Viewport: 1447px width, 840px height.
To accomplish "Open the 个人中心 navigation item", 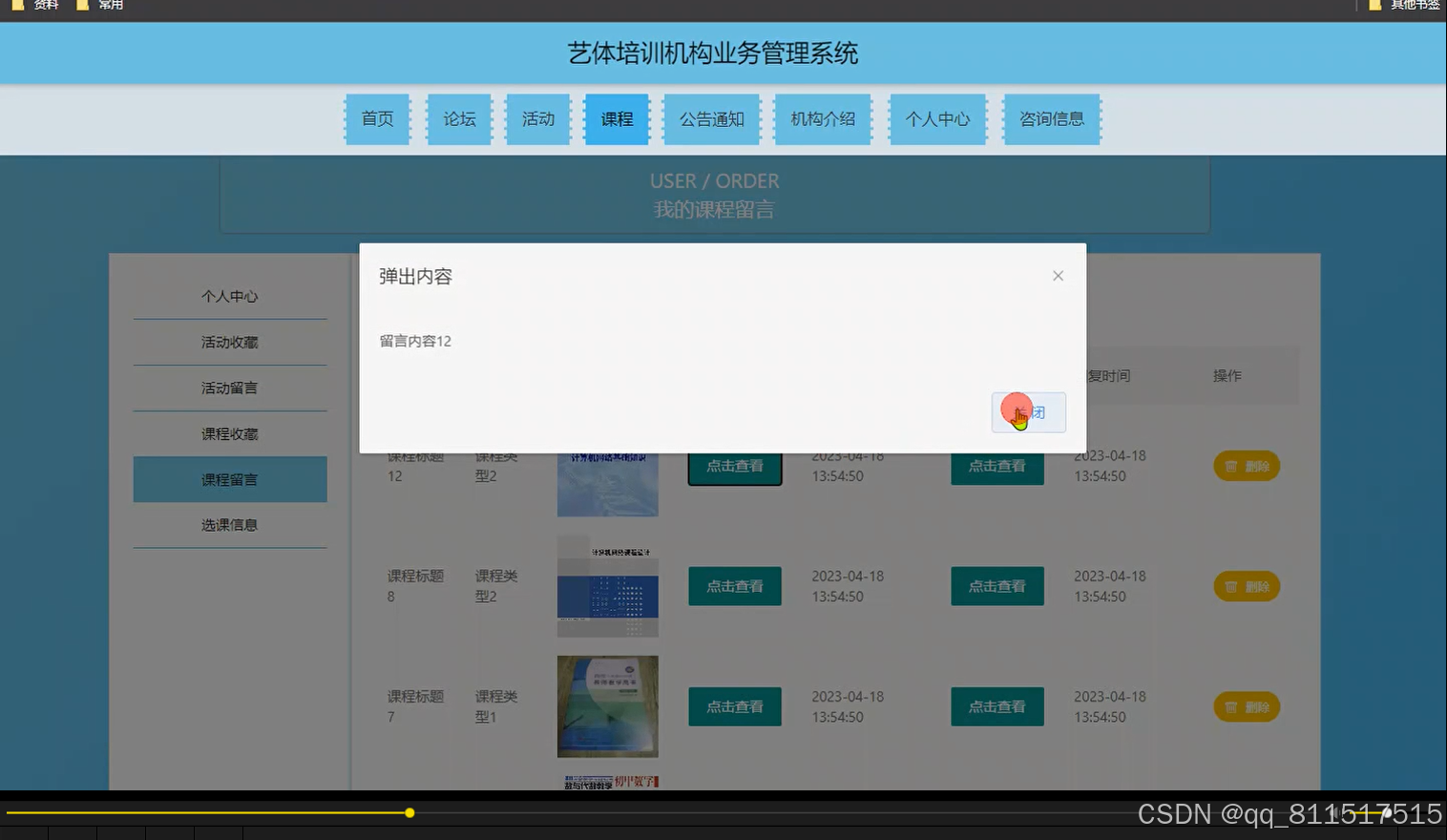I will point(936,118).
